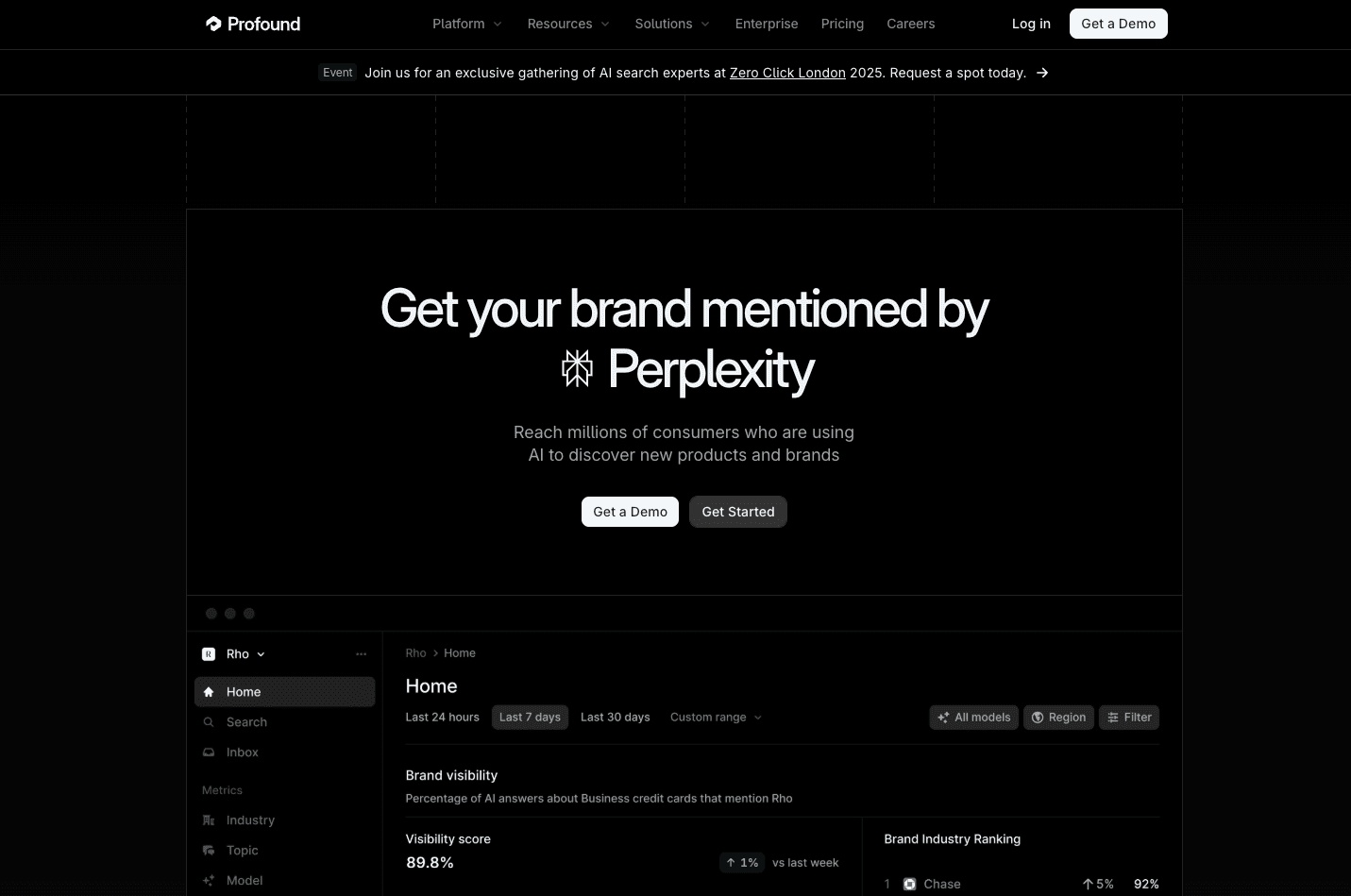Open the Pricing page
The height and width of the screenshot is (896, 1351).
(842, 24)
